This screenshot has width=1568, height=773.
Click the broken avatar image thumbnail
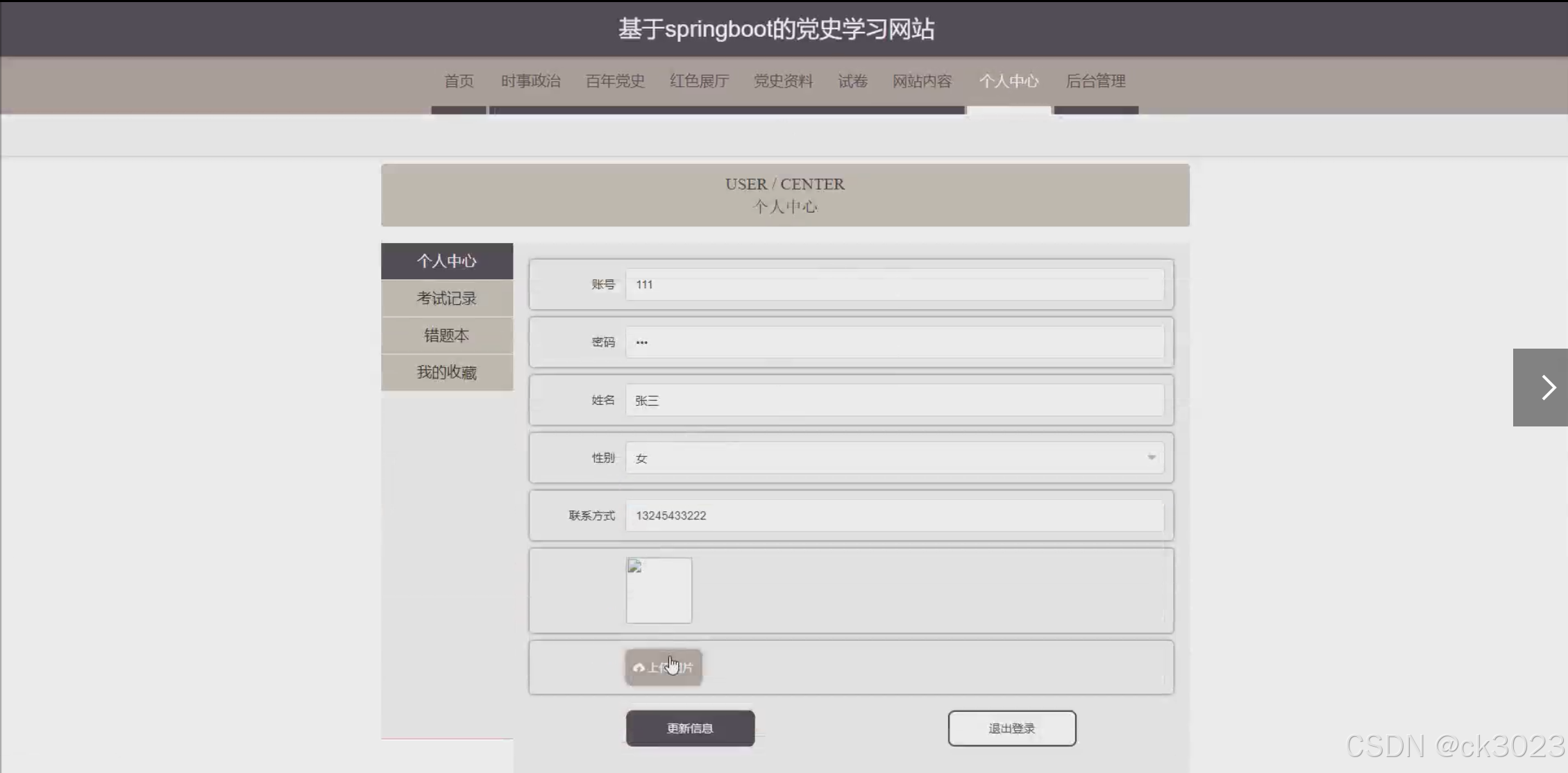pos(659,590)
